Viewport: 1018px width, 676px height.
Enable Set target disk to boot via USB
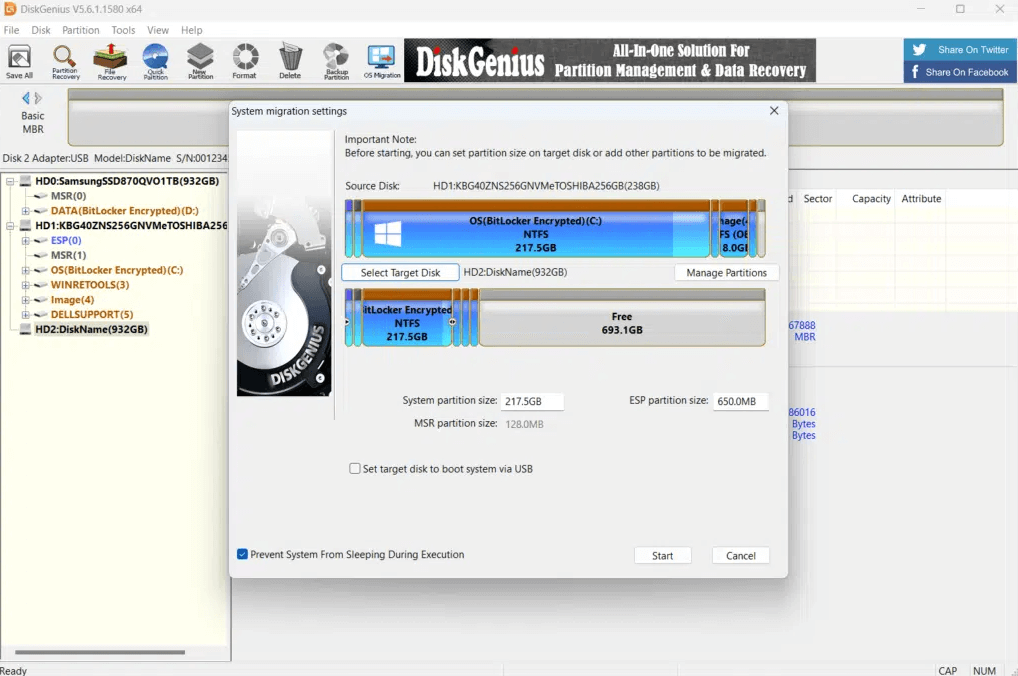[354, 469]
